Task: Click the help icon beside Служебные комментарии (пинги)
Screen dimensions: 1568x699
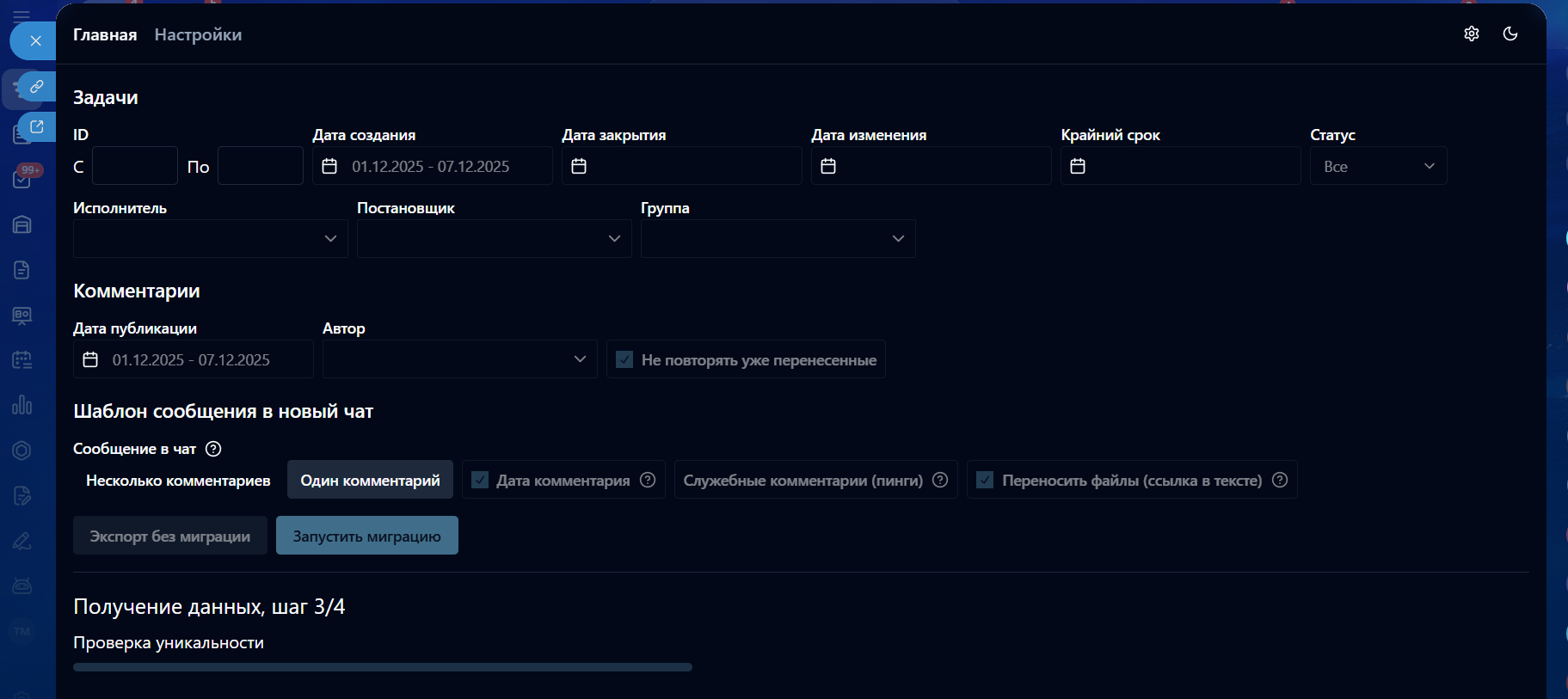Action: 940,480
